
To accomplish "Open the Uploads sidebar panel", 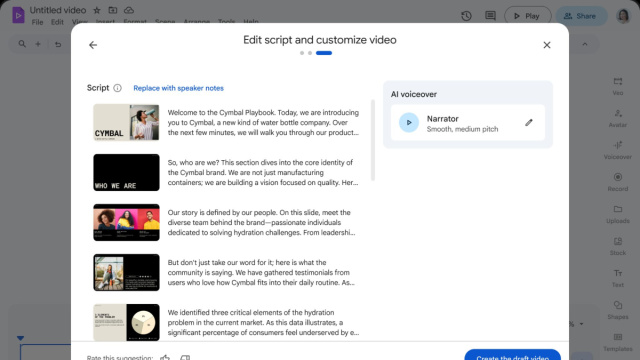I will (x=618, y=214).
